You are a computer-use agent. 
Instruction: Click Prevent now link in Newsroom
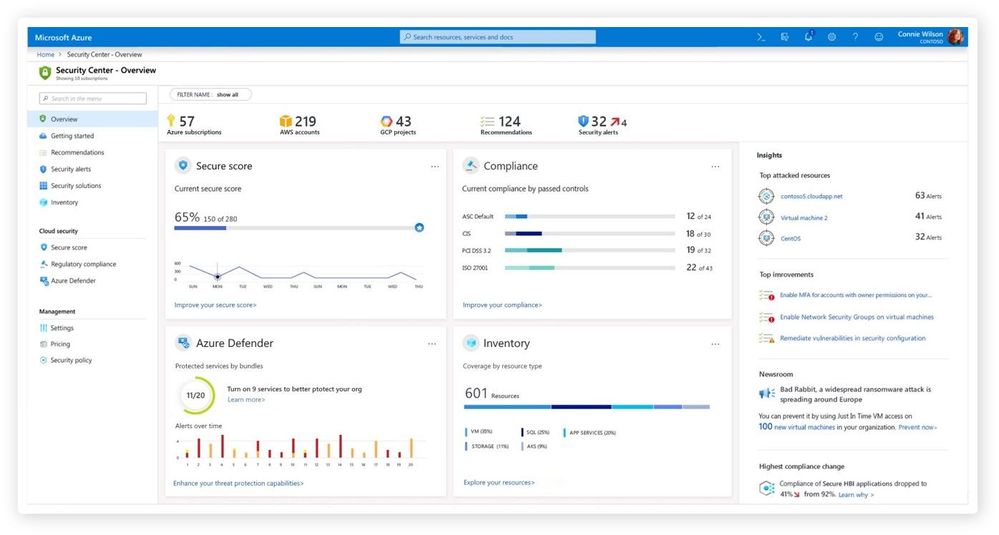coord(917,427)
